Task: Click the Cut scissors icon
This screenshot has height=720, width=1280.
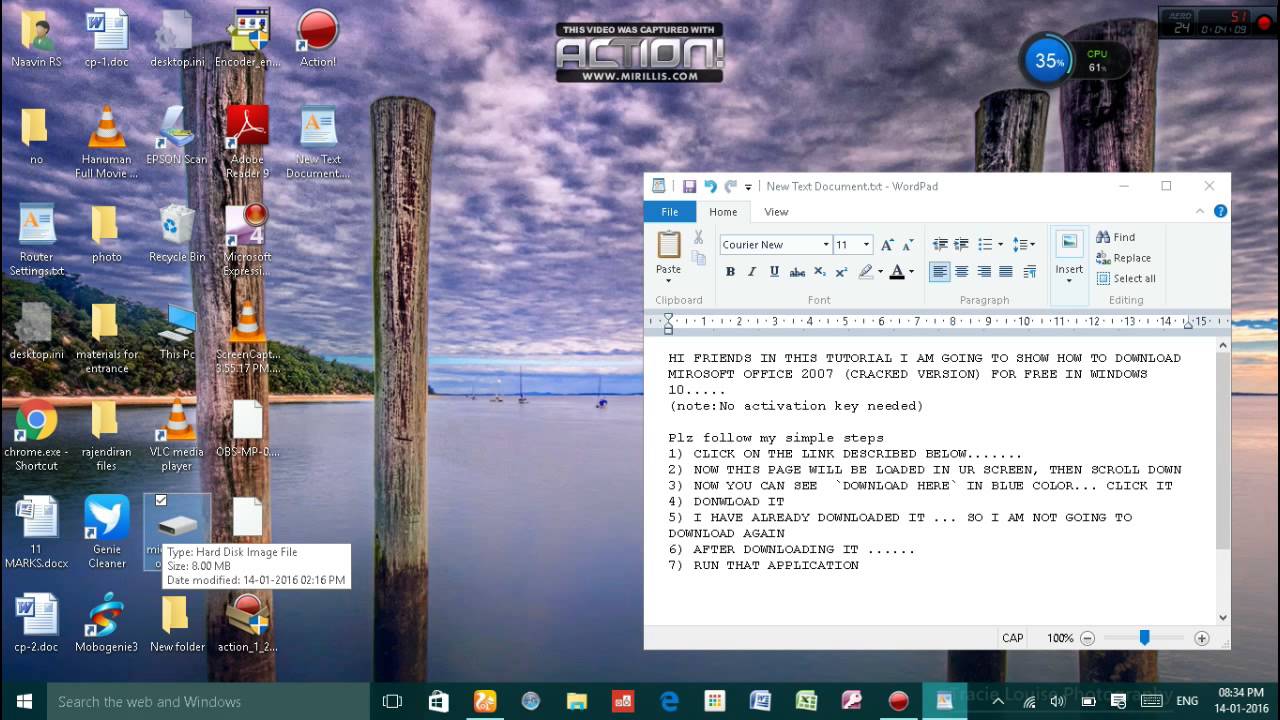Action: tap(698, 238)
